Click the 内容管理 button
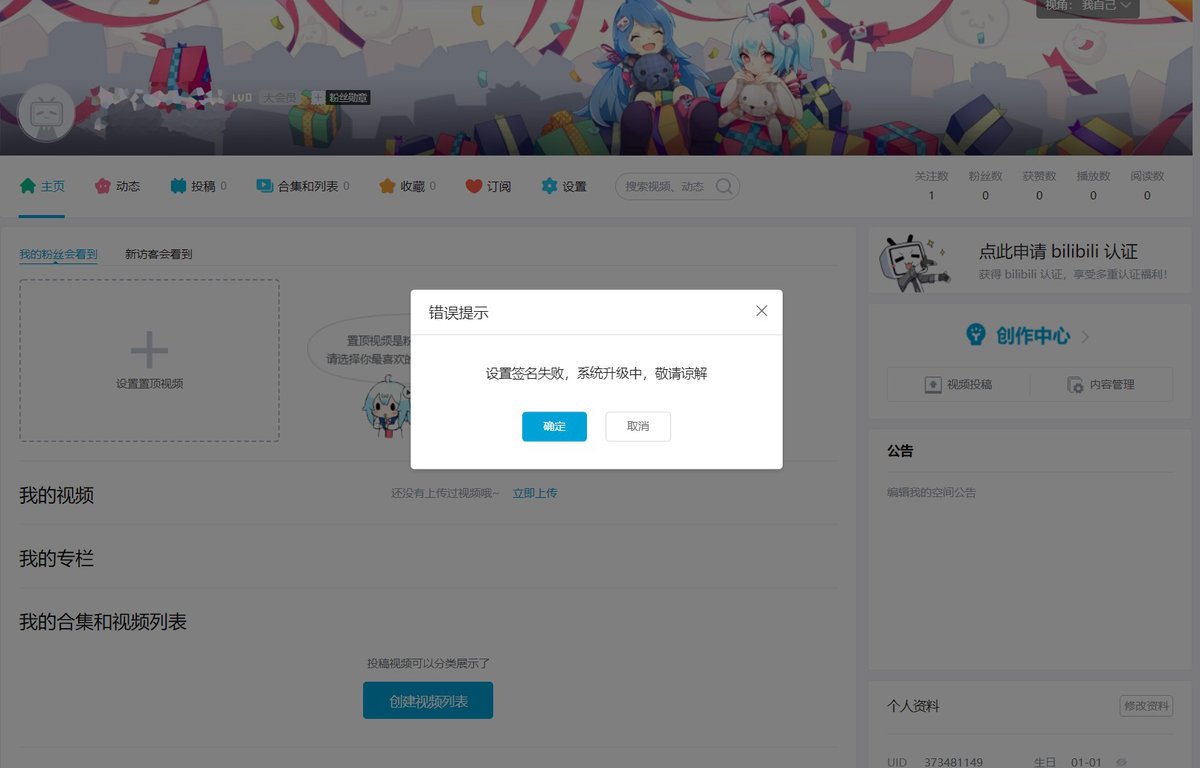The height and width of the screenshot is (768, 1200). [x=1101, y=384]
